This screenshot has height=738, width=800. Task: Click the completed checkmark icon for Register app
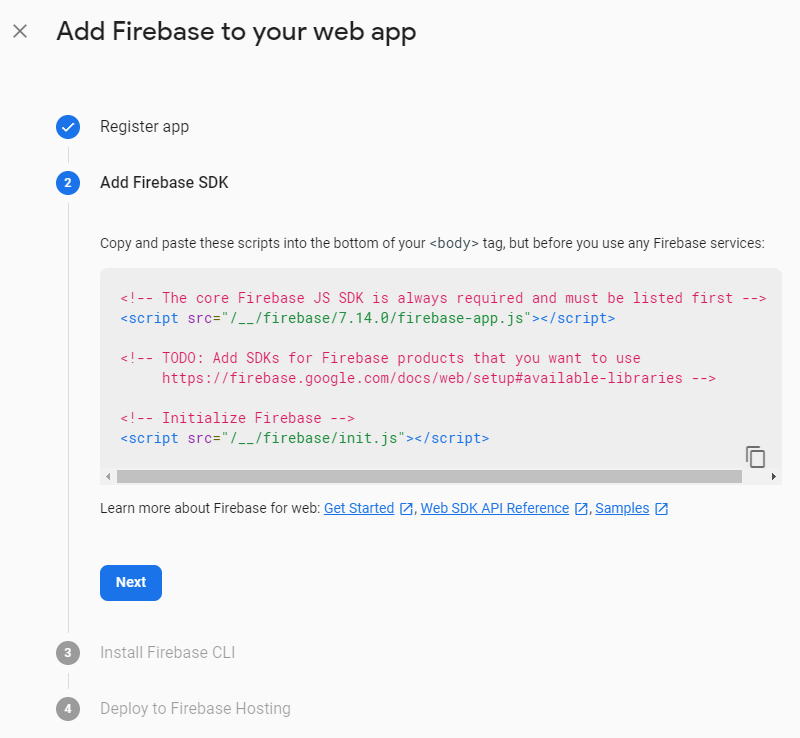68,127
